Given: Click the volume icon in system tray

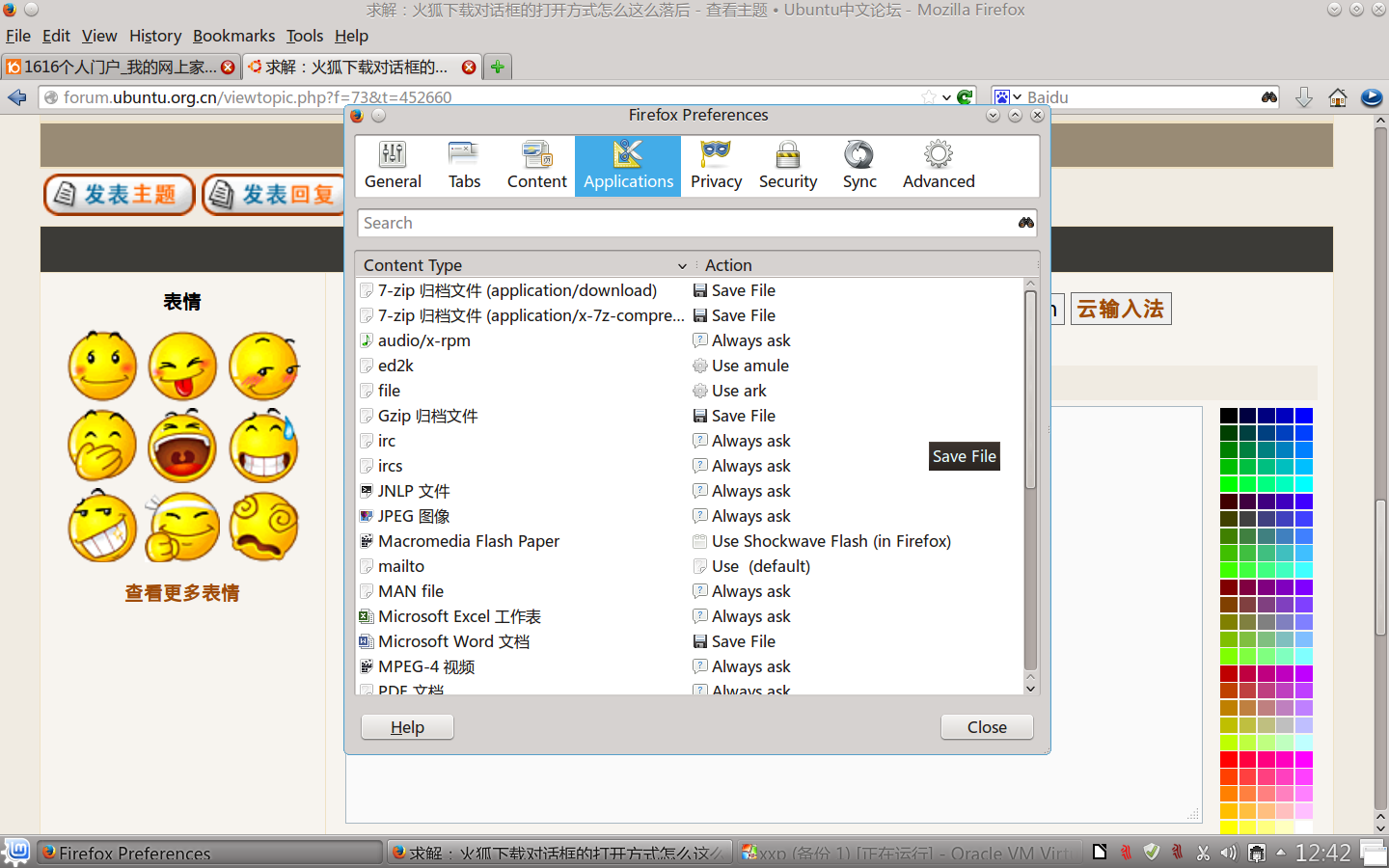Looking at the screenshot, I should [1228, 853].
